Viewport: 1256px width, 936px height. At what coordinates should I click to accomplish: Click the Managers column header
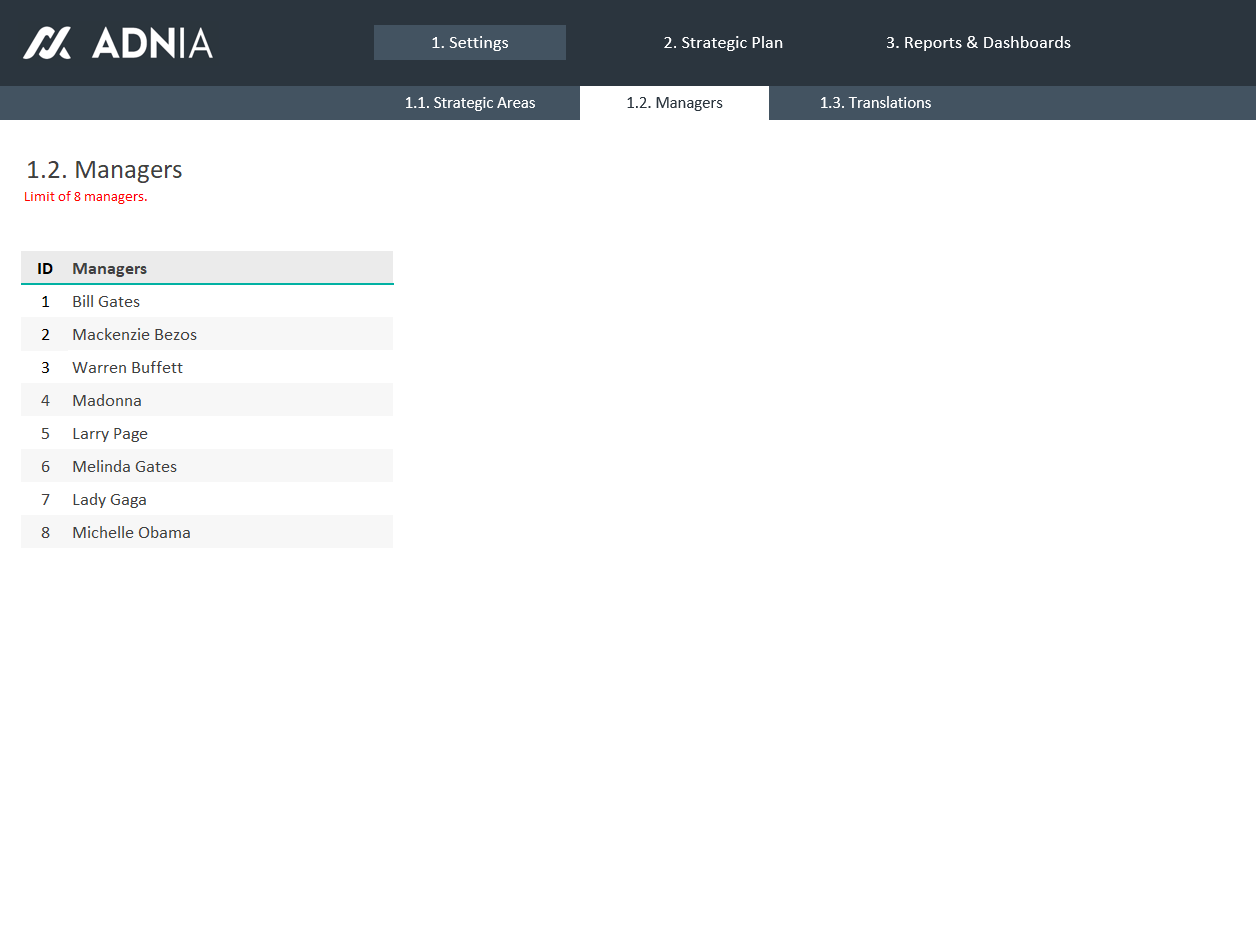click(110, 269)
